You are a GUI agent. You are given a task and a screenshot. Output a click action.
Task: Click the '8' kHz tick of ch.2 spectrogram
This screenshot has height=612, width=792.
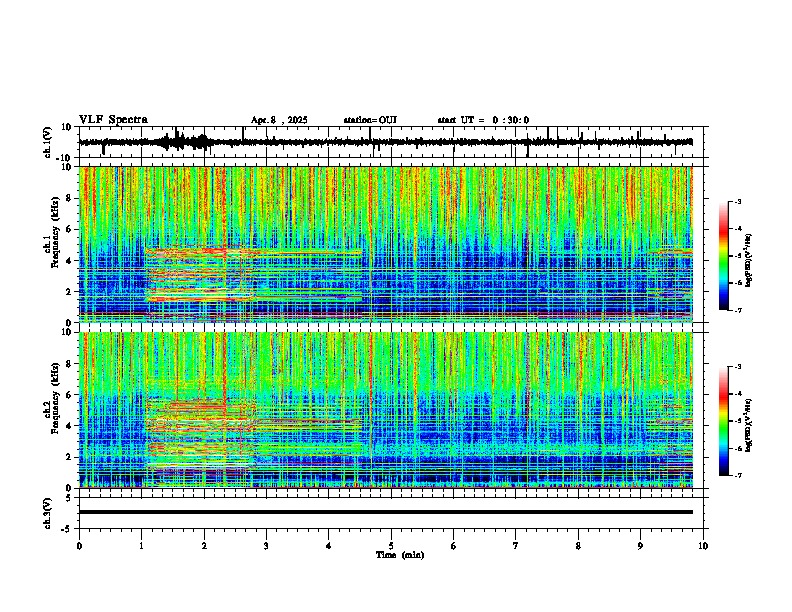70,364
